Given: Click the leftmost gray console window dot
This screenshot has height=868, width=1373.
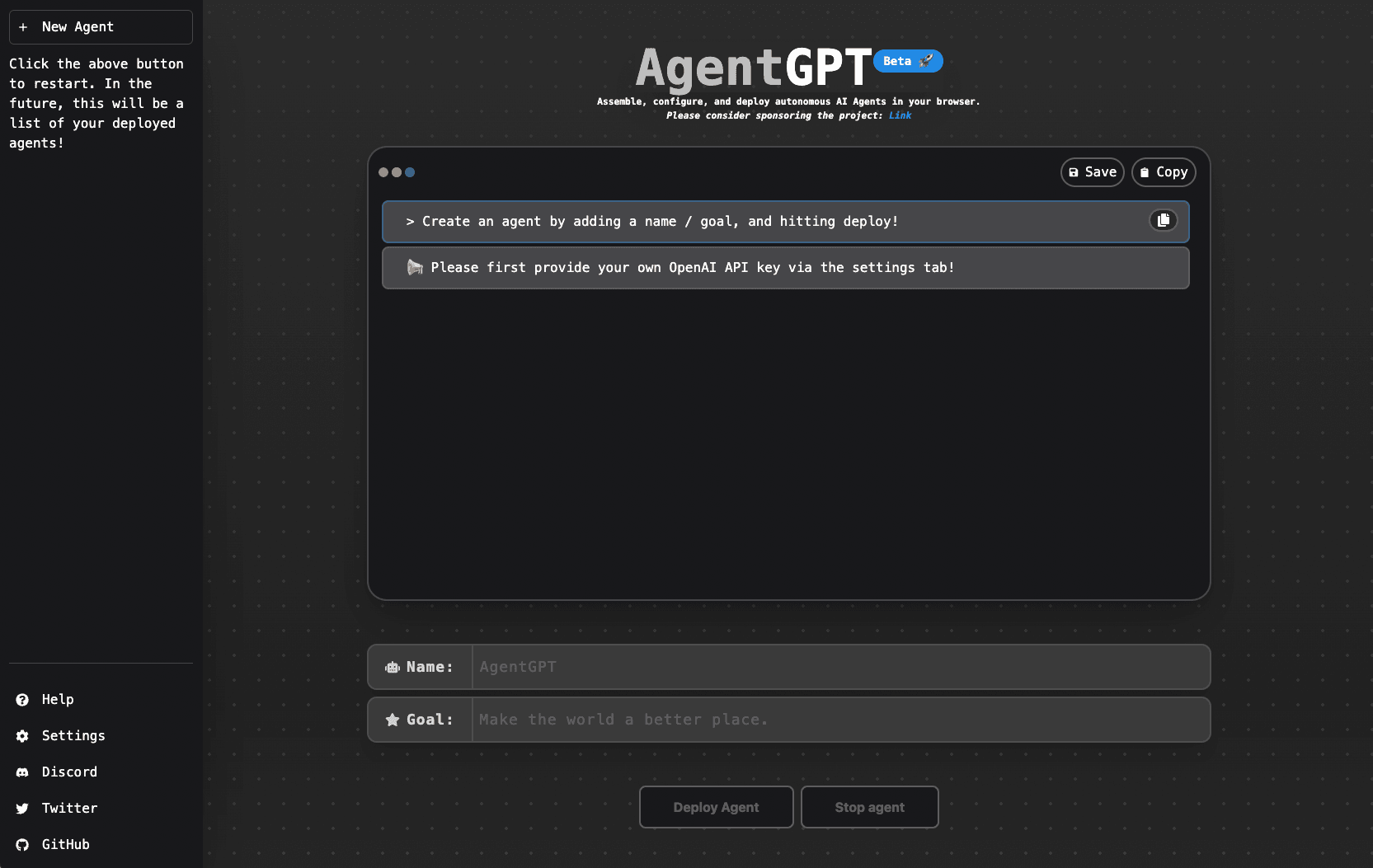Looking at the screenshot, I should [383, 172].
